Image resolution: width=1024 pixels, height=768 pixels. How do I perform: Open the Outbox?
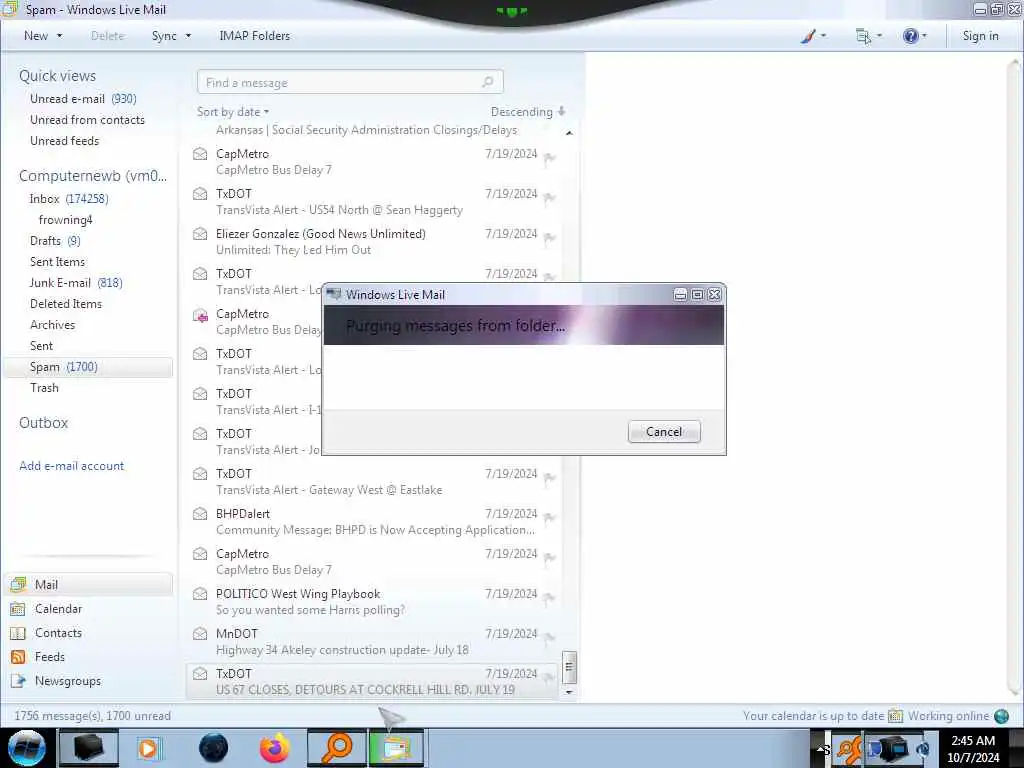[44, 423]
